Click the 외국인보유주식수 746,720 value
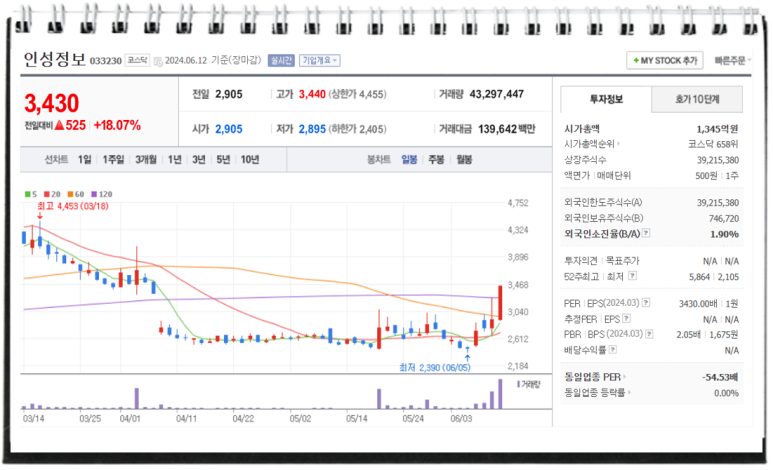 (x=724, y=218)
